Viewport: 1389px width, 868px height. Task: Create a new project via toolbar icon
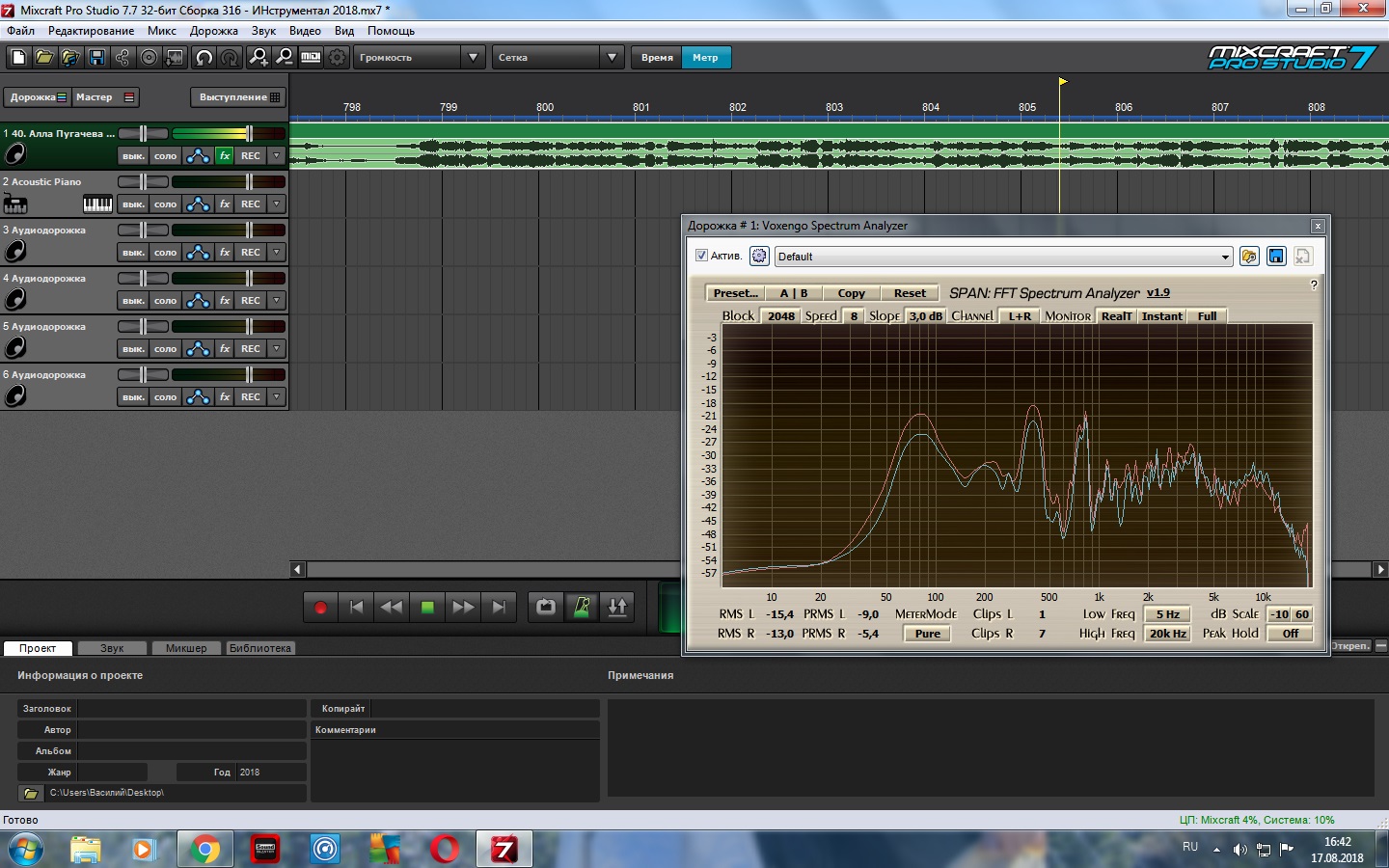pyautogui.click(x=18, y=58)
